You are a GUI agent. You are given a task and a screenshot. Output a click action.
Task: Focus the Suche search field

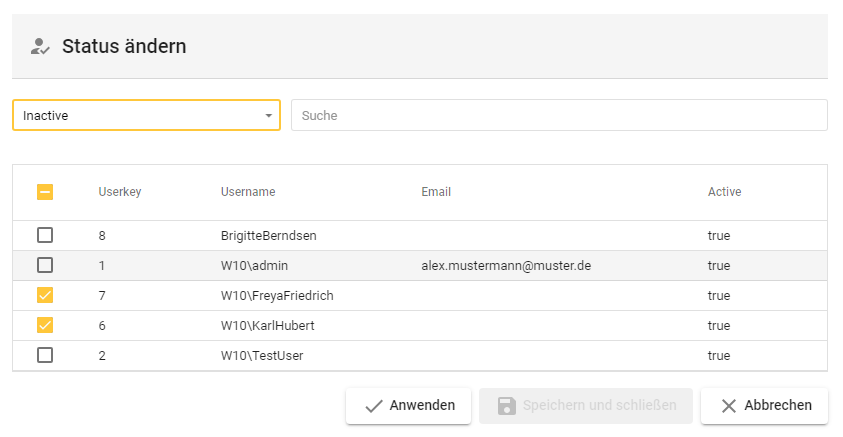tap(558, 116)
